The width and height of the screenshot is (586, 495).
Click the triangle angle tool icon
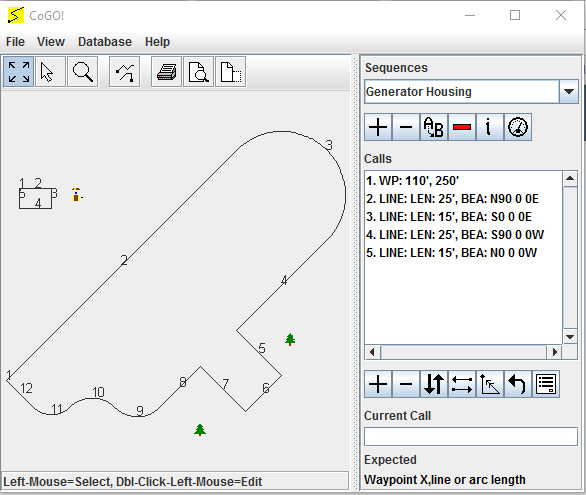point(490,384)
